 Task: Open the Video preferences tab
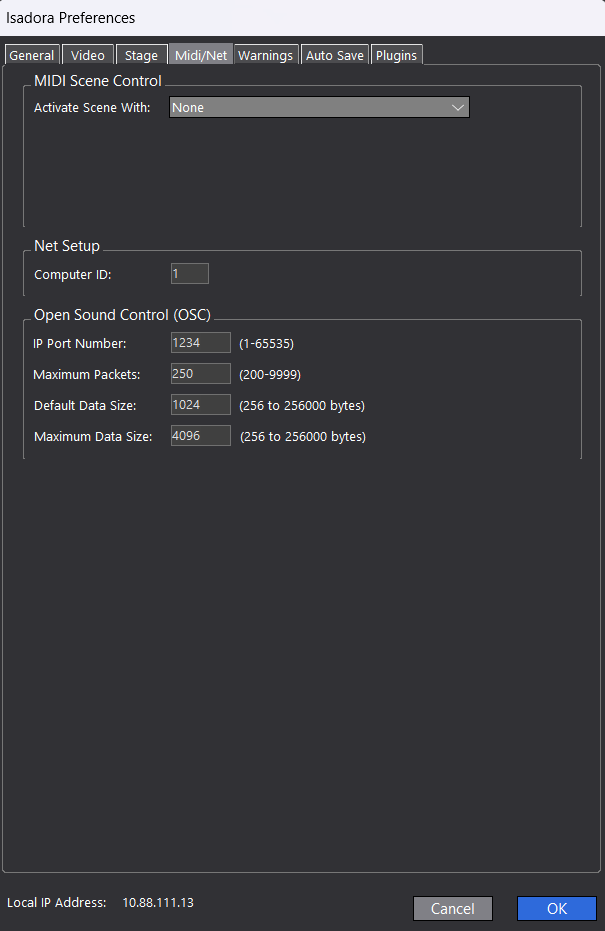88,55
